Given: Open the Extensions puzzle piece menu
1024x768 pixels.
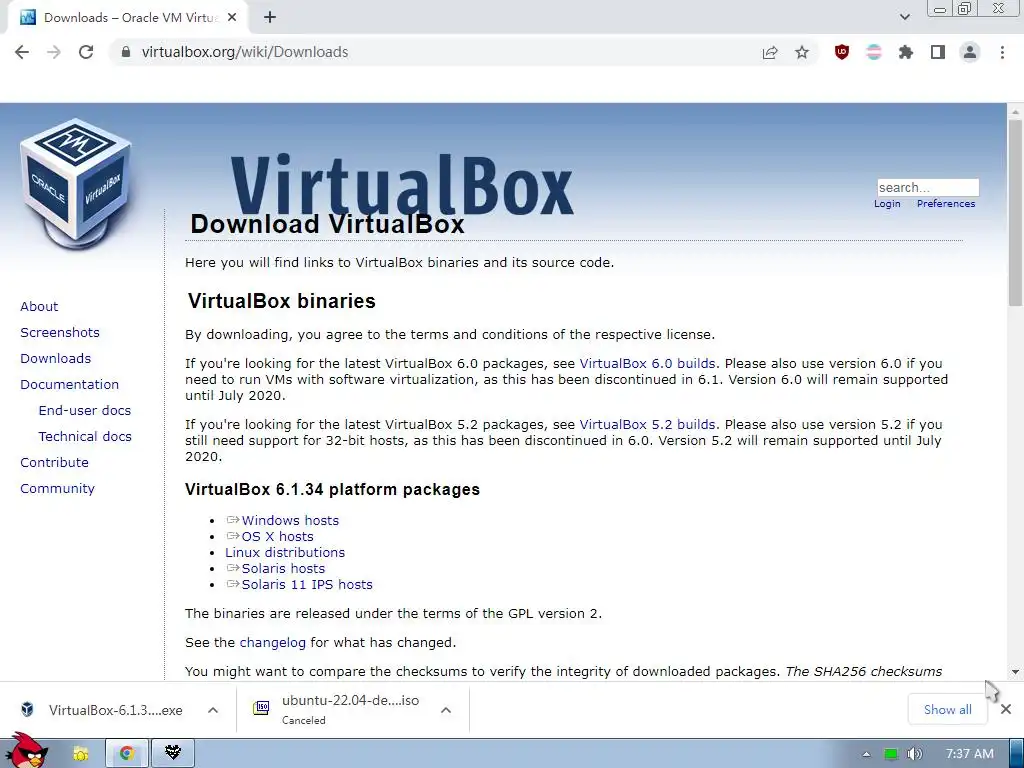Looking at the screenshot, I should [906, 52].
